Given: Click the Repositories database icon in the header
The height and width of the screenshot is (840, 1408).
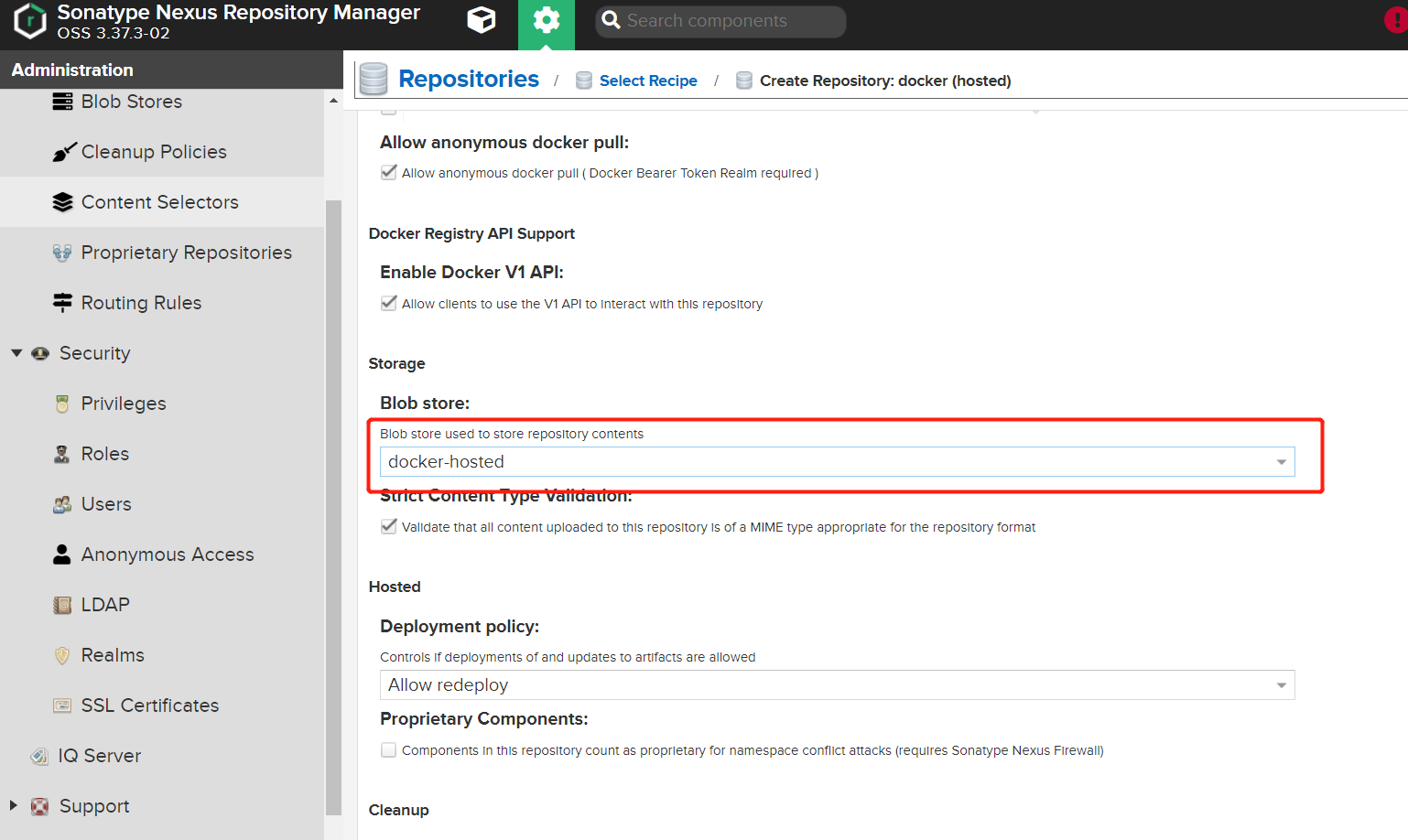Looking at the screenshot, I should point(374,80).
